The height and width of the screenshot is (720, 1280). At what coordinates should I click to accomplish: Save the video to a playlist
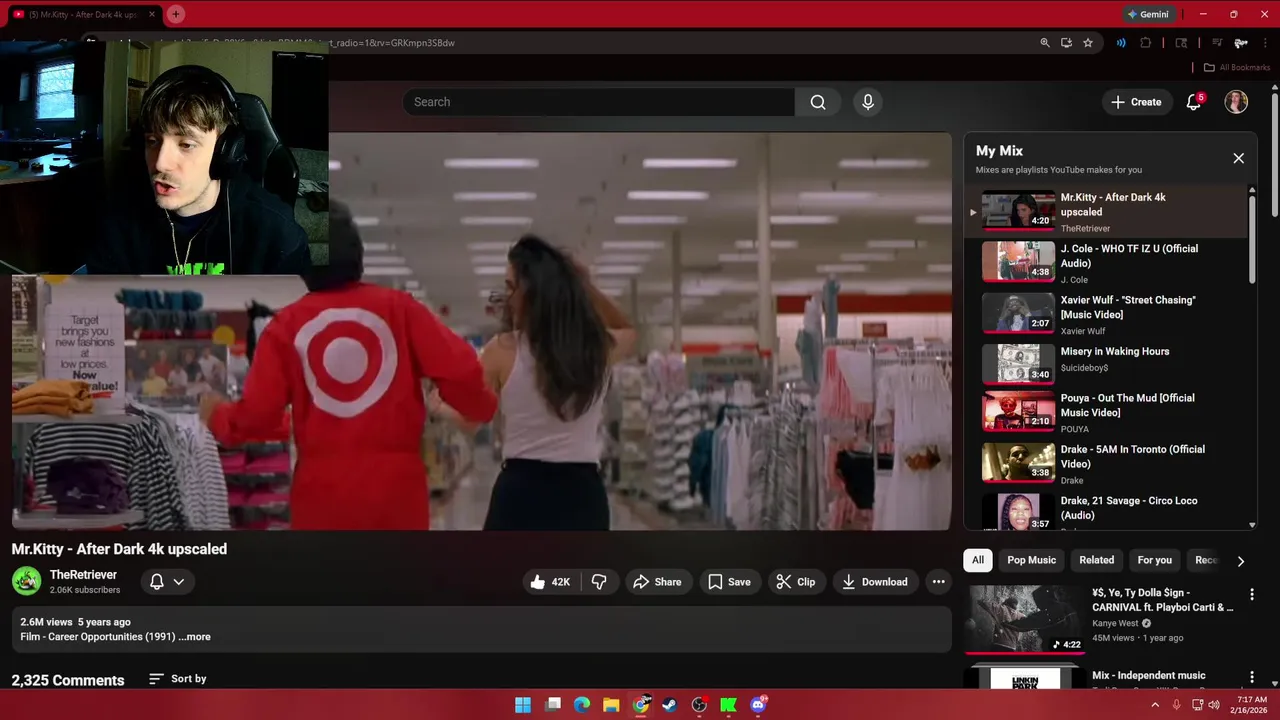pos(729,582)
